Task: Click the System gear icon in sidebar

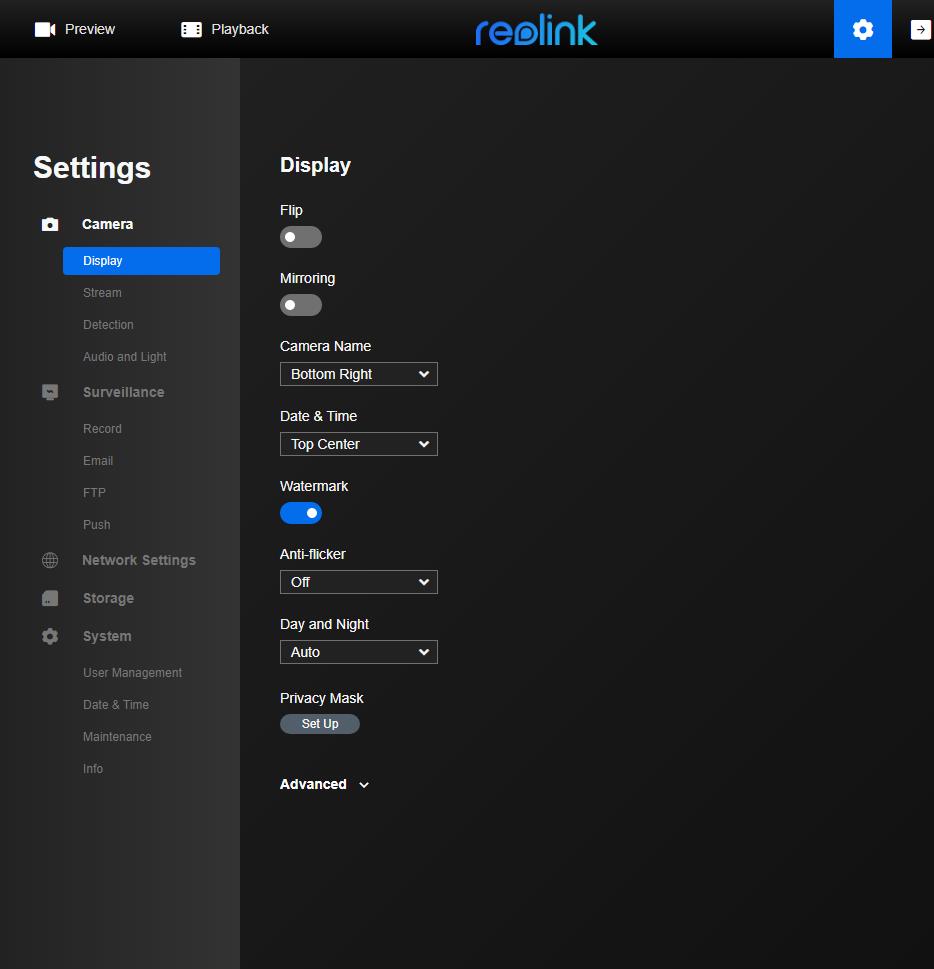Action: tap(50, 636)
